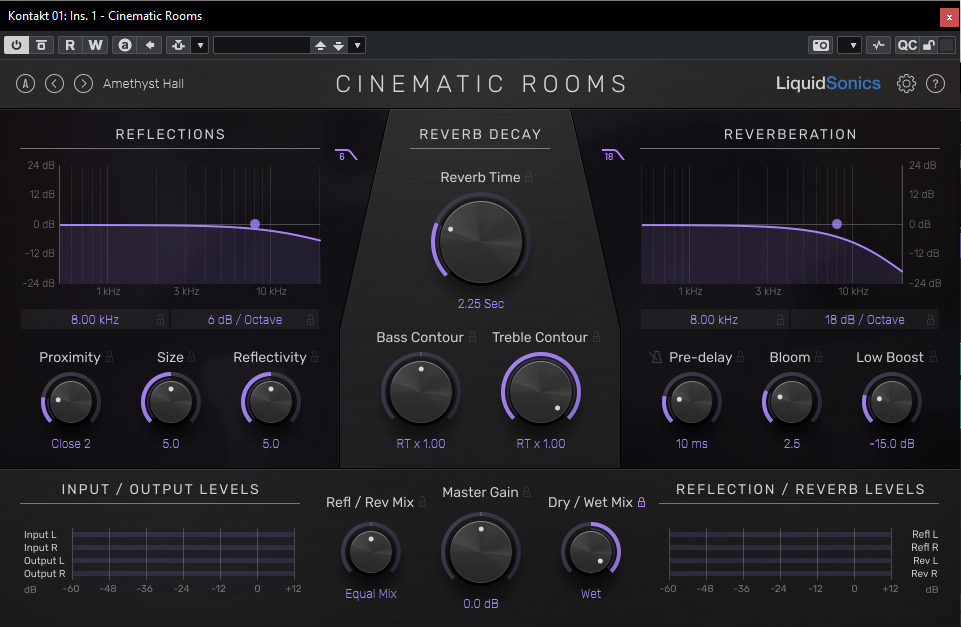Toggle the Master Gain lock icon
The width and height of the screenshot is (961, 627).
526,492
